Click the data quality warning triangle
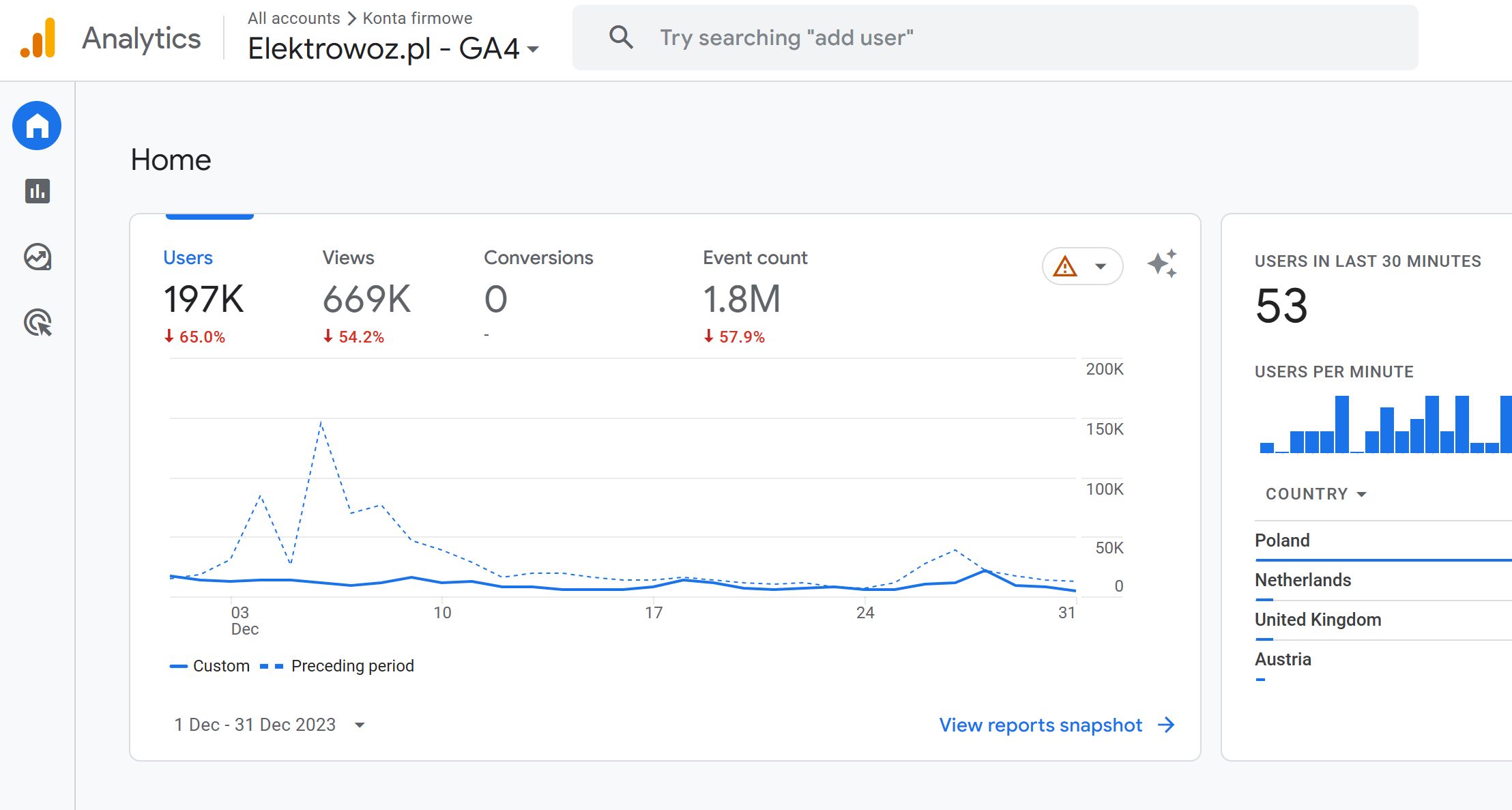The width and height of the screenshot is (1512, 810). [1064, 266]
